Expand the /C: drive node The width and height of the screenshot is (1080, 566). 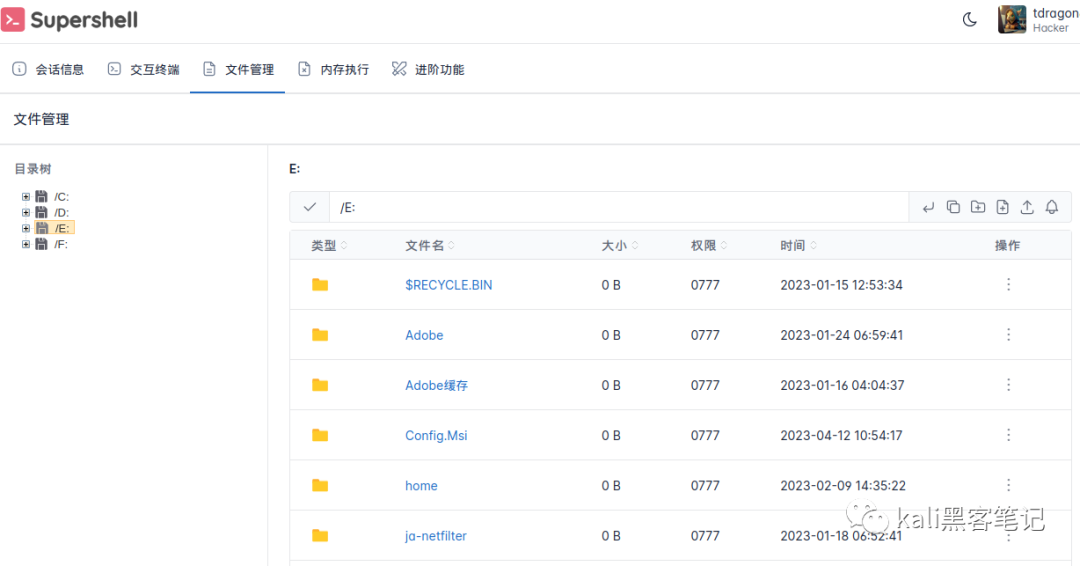coord(25,196)
